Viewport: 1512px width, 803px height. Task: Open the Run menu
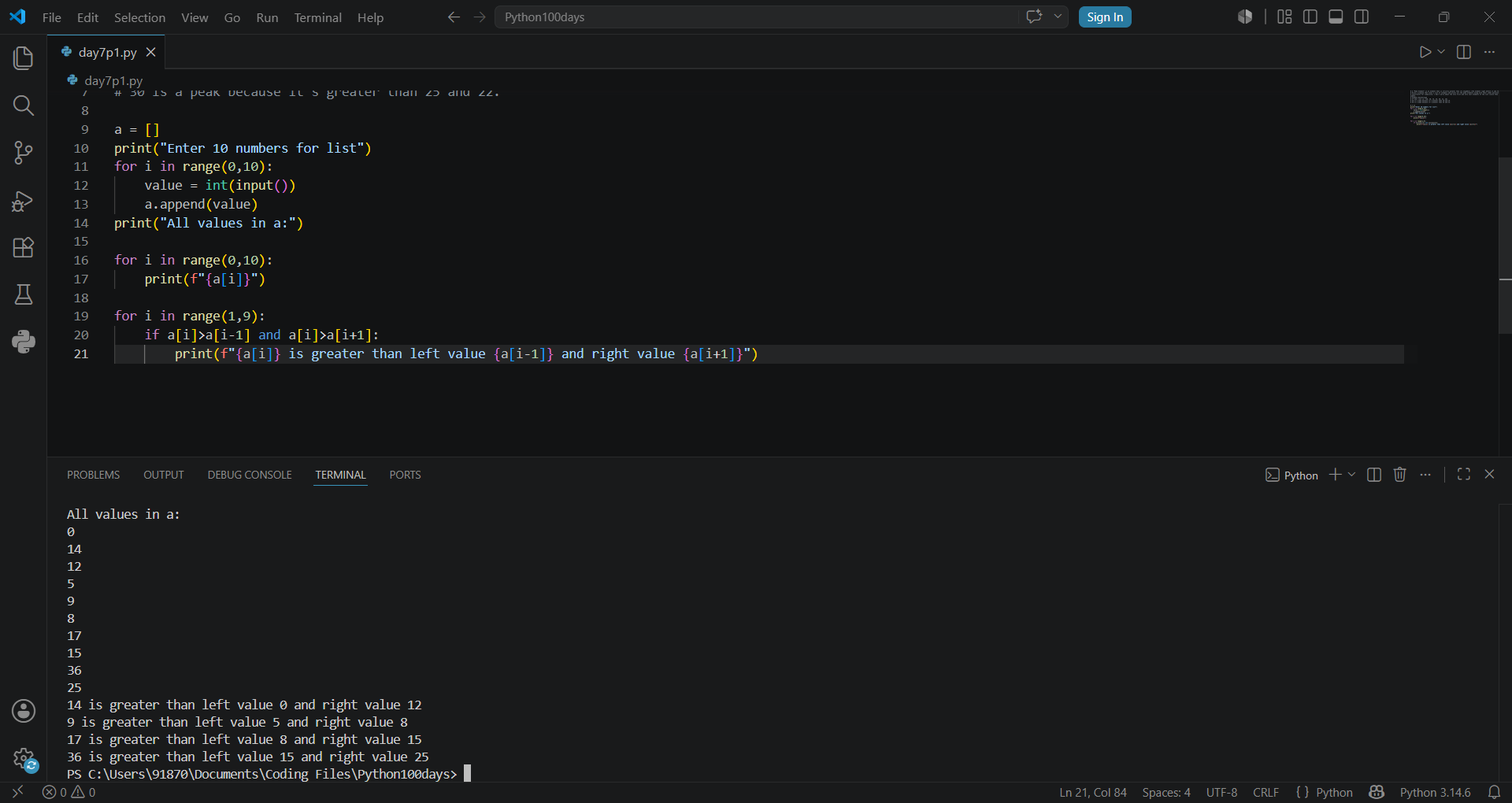pos(267,17)
